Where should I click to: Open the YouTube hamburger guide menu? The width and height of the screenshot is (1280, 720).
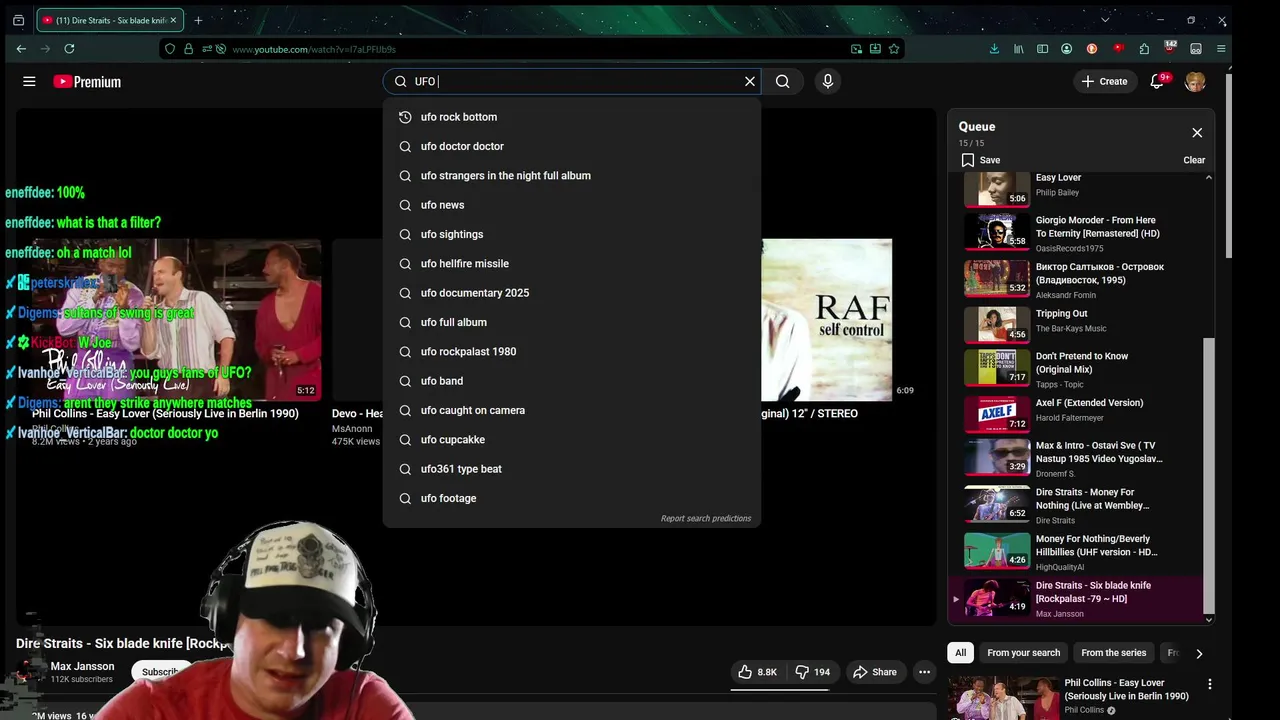pos(29,82)
